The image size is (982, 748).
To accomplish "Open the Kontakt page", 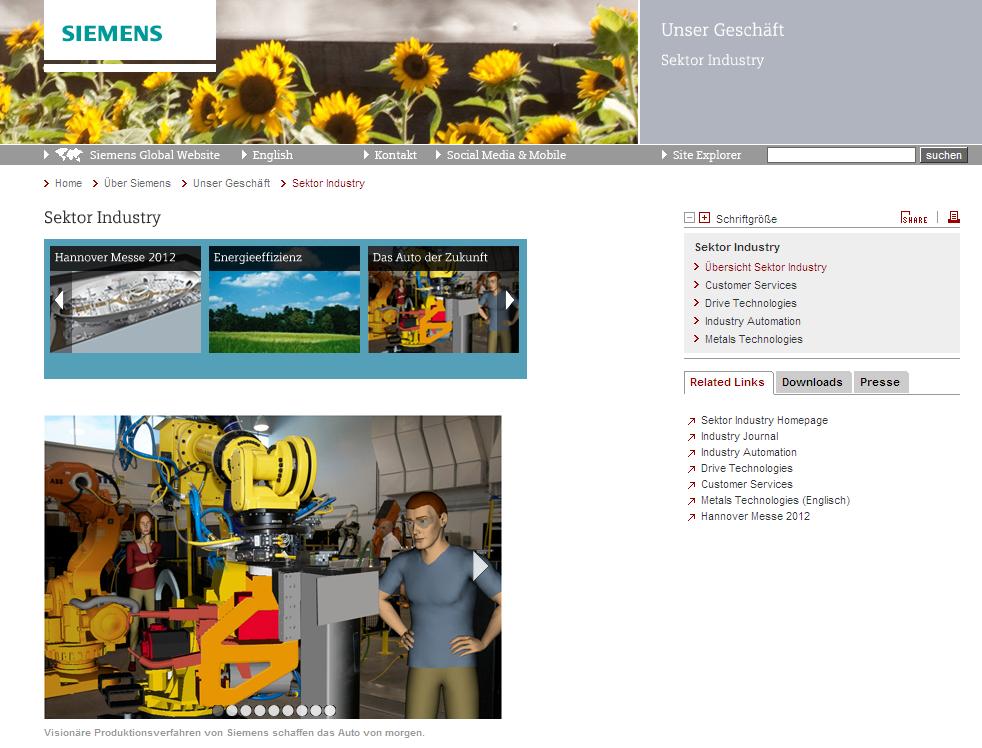I will click(395, 155).
